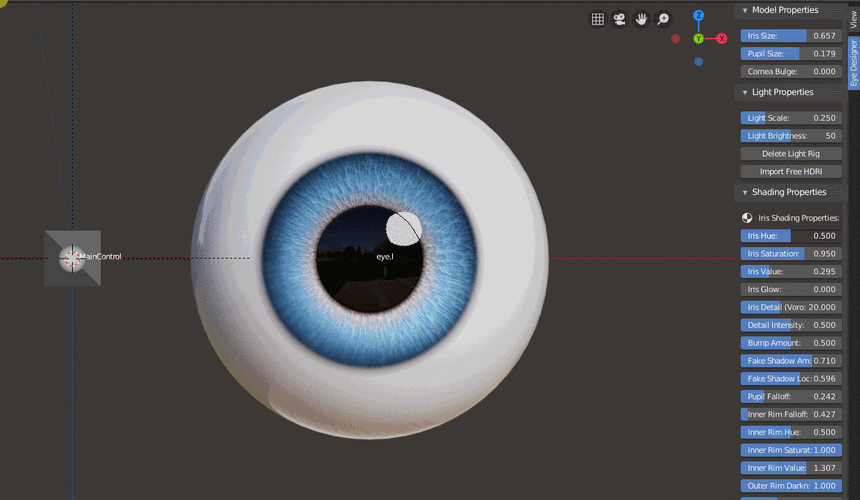Open the View sidebar tab
Image resolution: width=860 pixels, height=500 pixels.
coord(853,20)
